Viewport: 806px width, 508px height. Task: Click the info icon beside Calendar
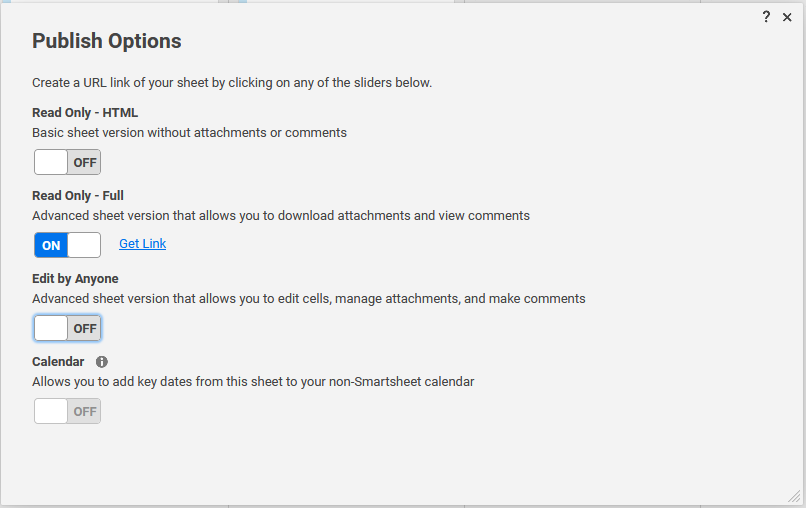tap(102, 362)
